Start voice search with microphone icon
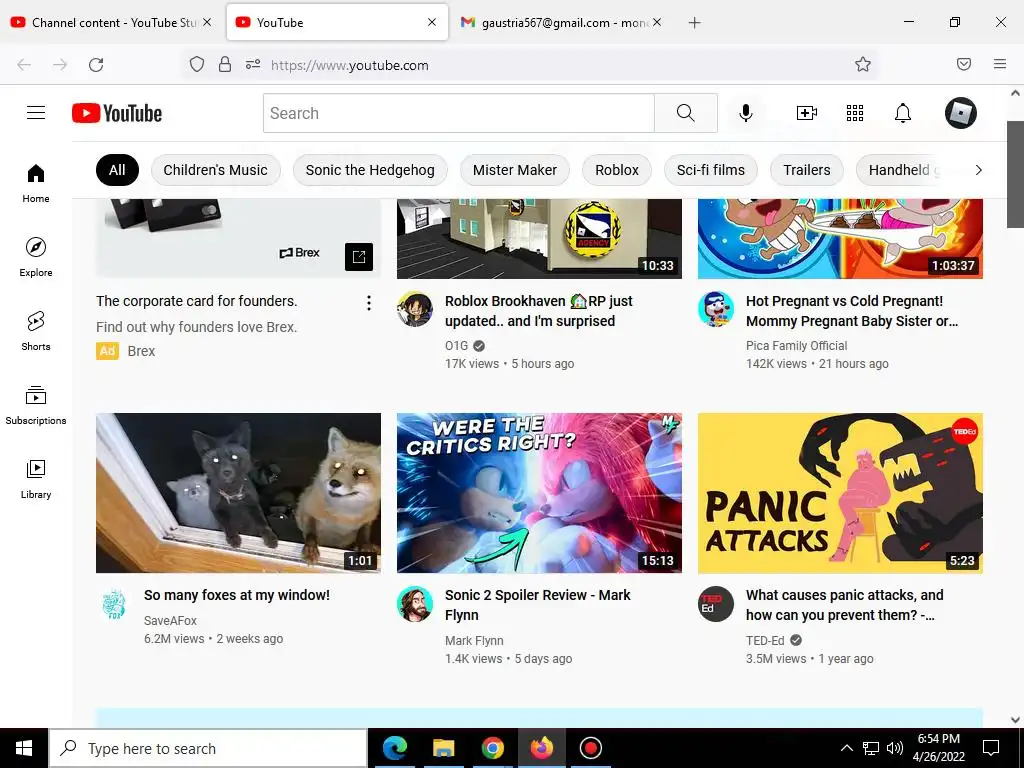The image size is (1024, 768). tap(745, 113)
